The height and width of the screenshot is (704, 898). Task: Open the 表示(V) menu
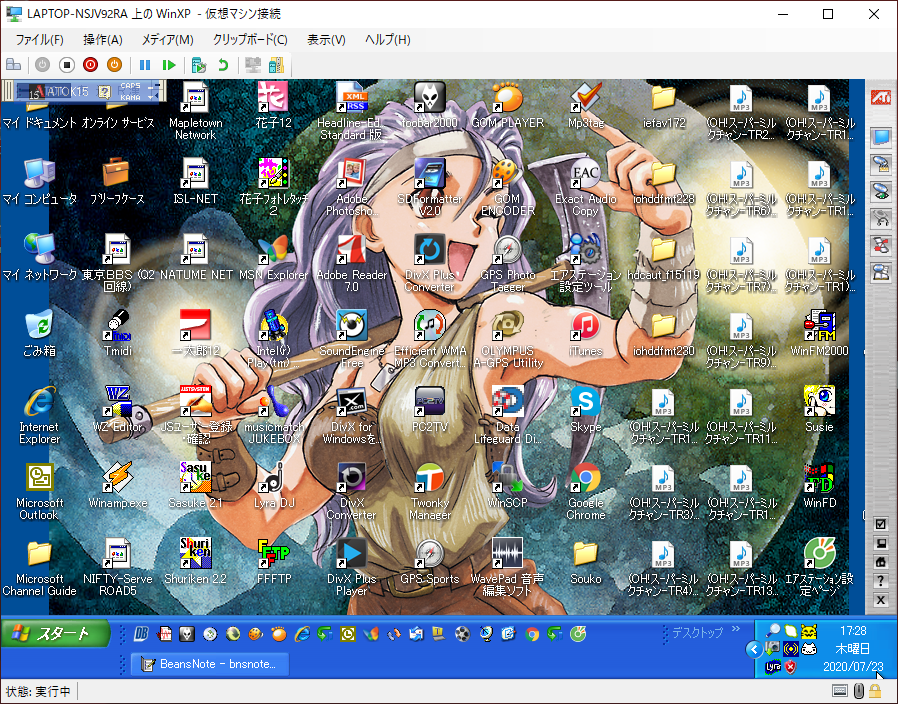coord(326,40)
